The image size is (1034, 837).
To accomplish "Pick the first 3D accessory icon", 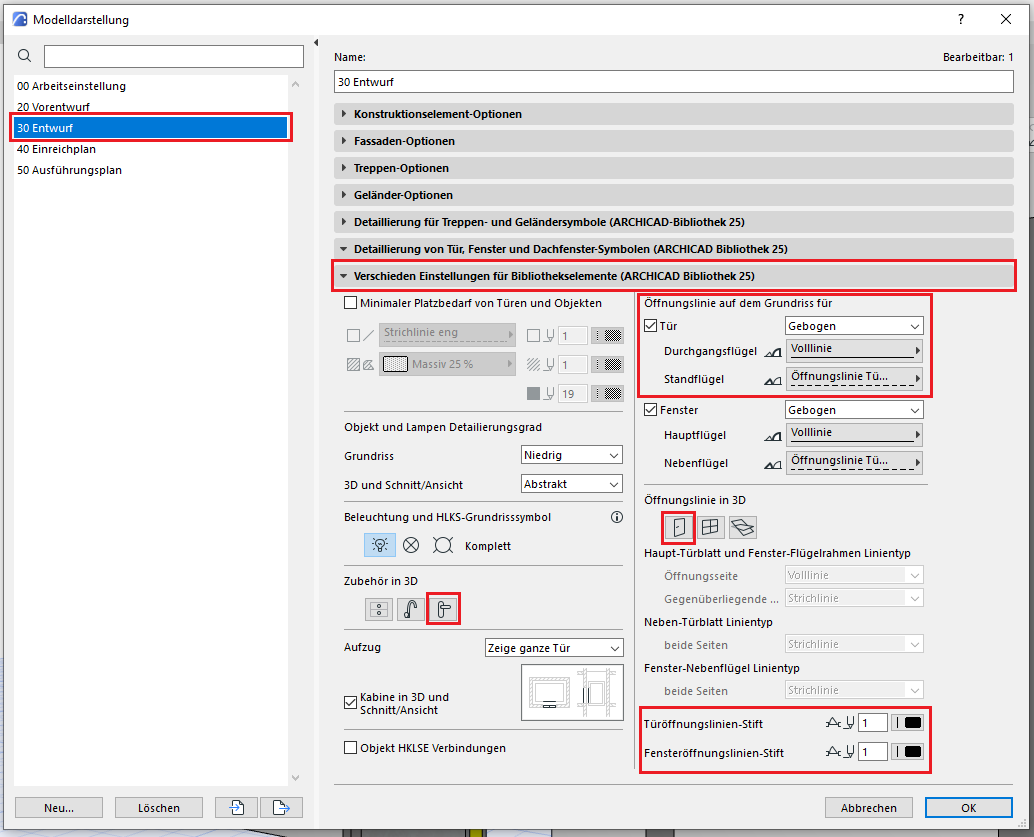I will [379, 609].
